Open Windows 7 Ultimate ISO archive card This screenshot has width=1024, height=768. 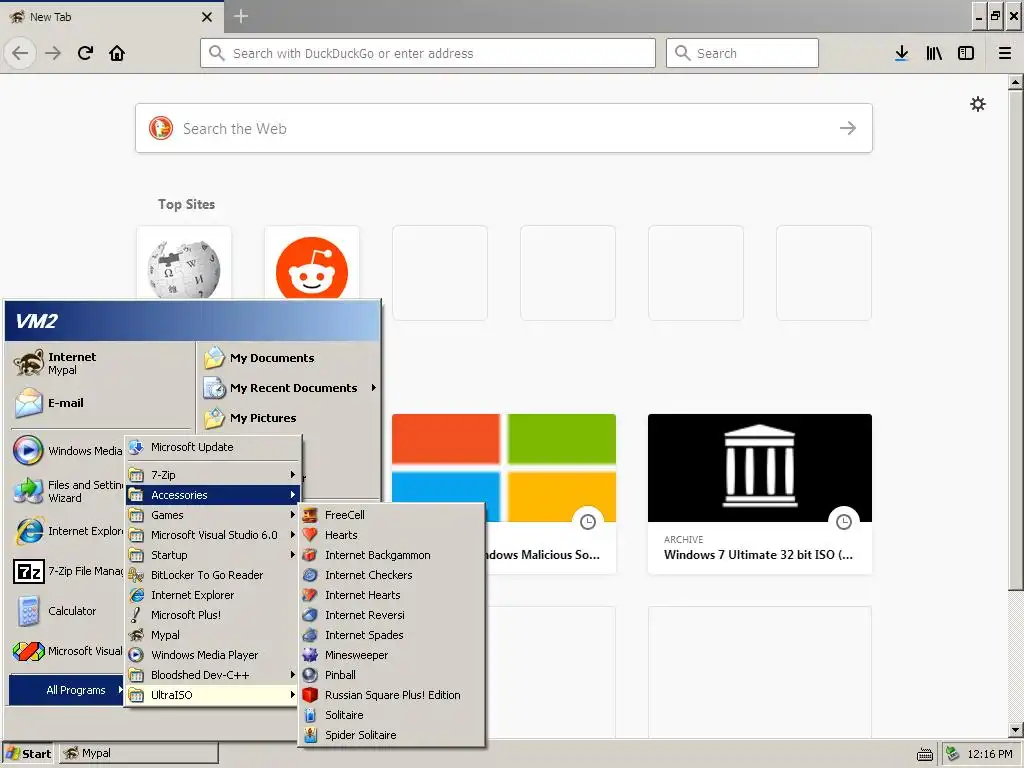760,494
